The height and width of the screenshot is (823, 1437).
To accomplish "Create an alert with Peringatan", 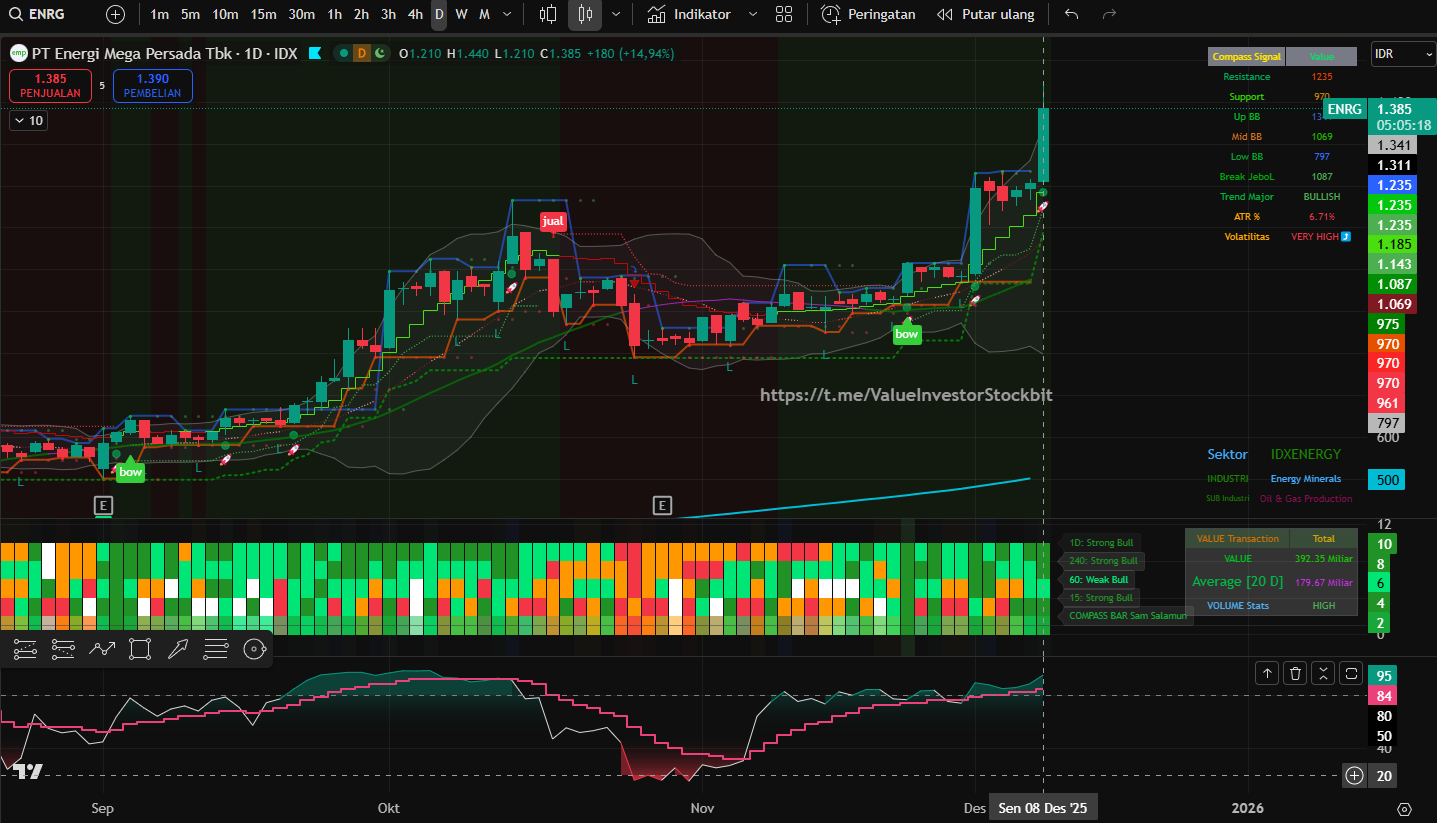I will (868, 14).
